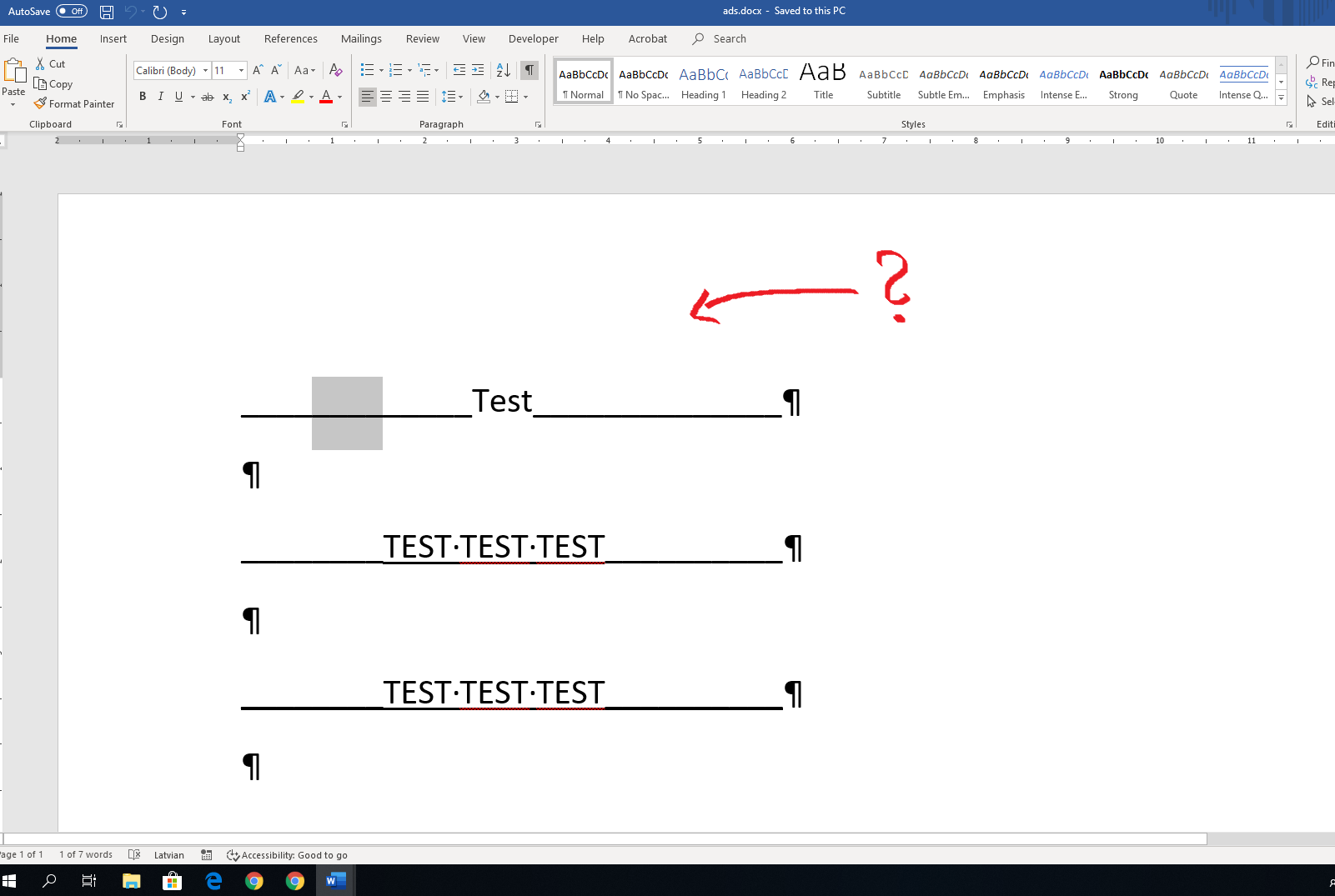Viewport: 1335px width, 896px height.
Task: Click the Cut scissors icon
Action: 40,64
